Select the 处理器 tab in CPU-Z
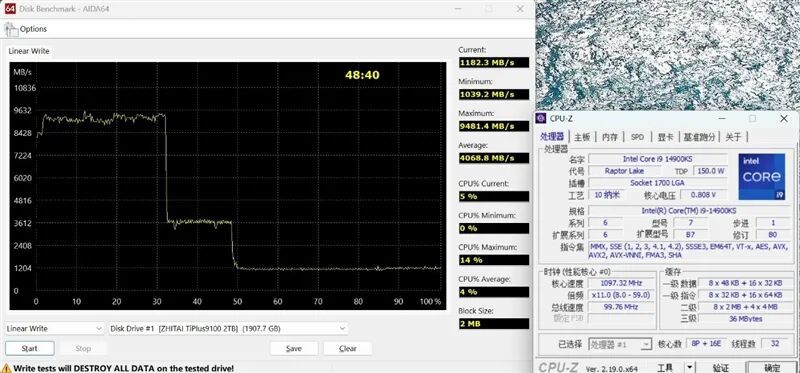This screenshot has width=800, height=373. 553,137
